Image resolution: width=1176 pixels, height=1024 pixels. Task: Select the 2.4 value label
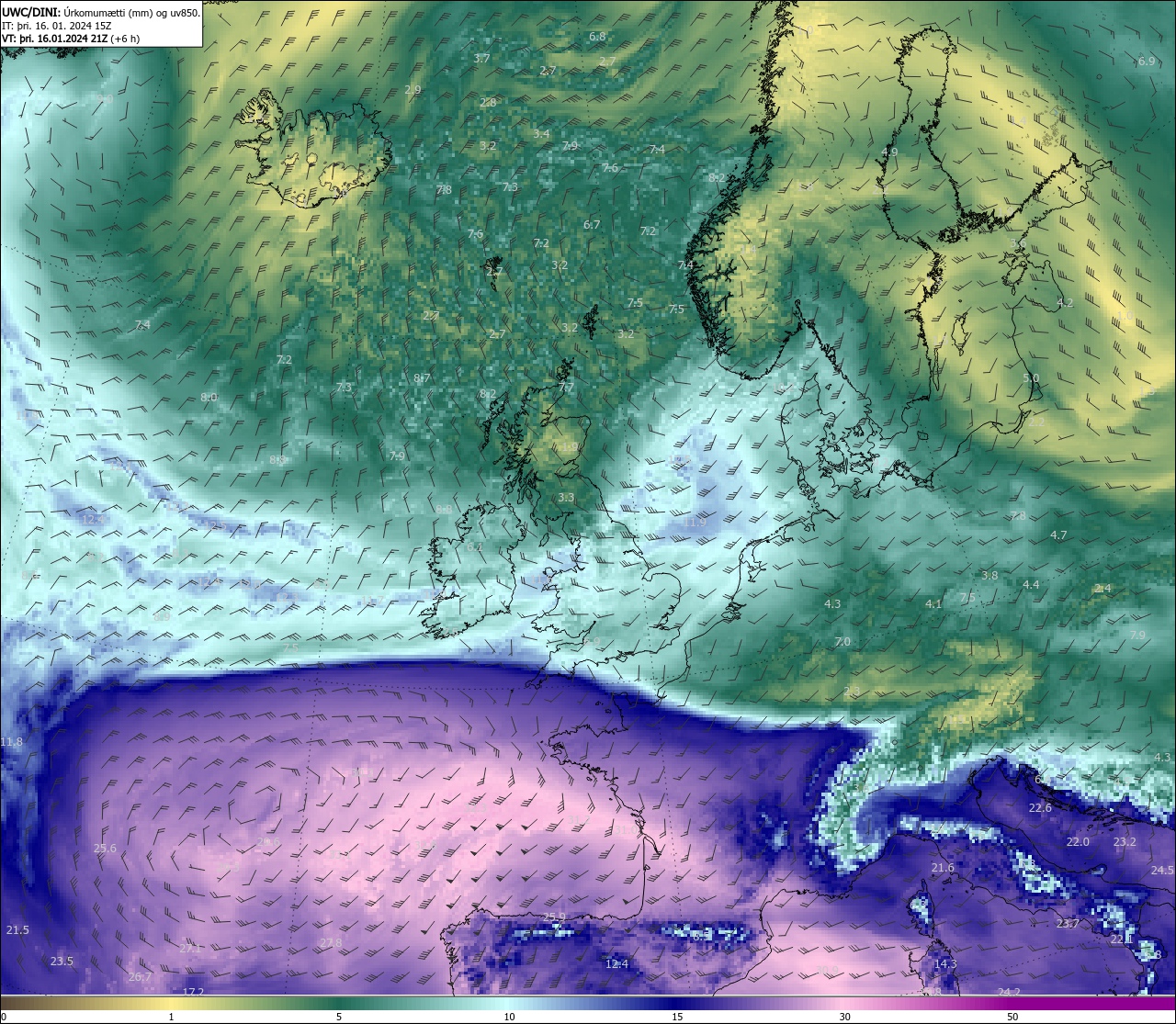[x=1102, y=589]
